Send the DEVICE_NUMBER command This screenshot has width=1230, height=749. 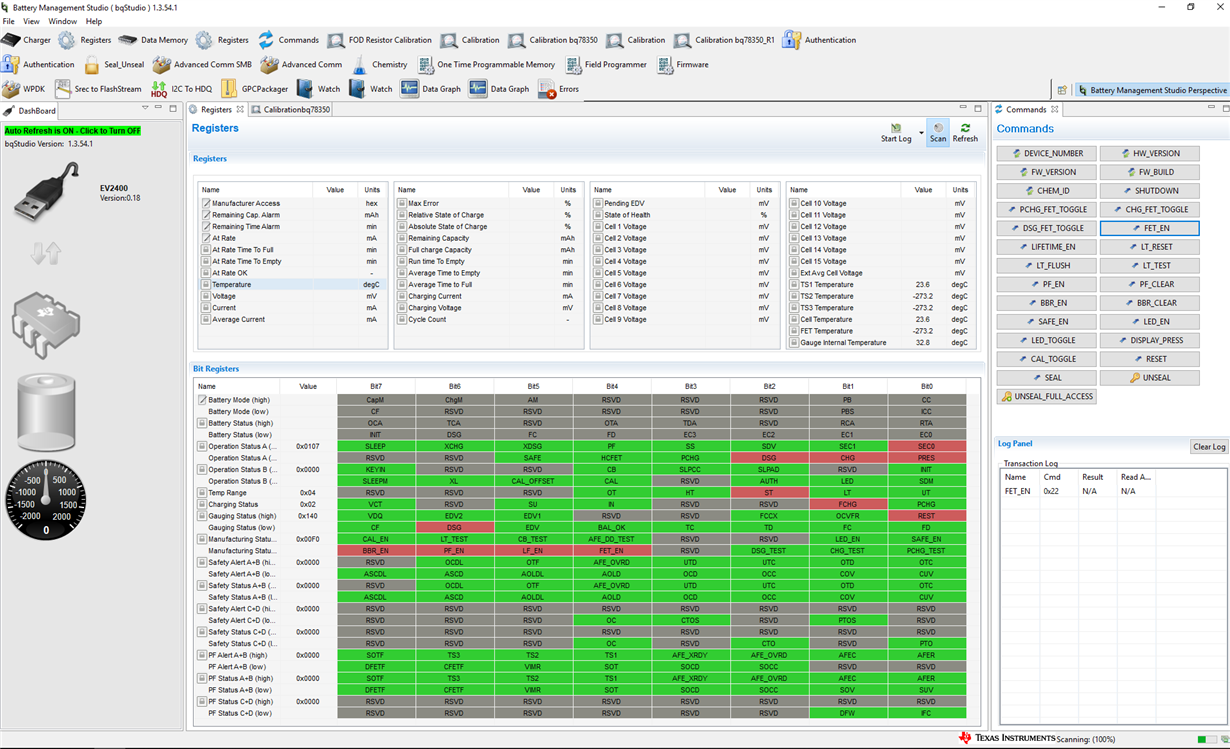[1045, 154]
